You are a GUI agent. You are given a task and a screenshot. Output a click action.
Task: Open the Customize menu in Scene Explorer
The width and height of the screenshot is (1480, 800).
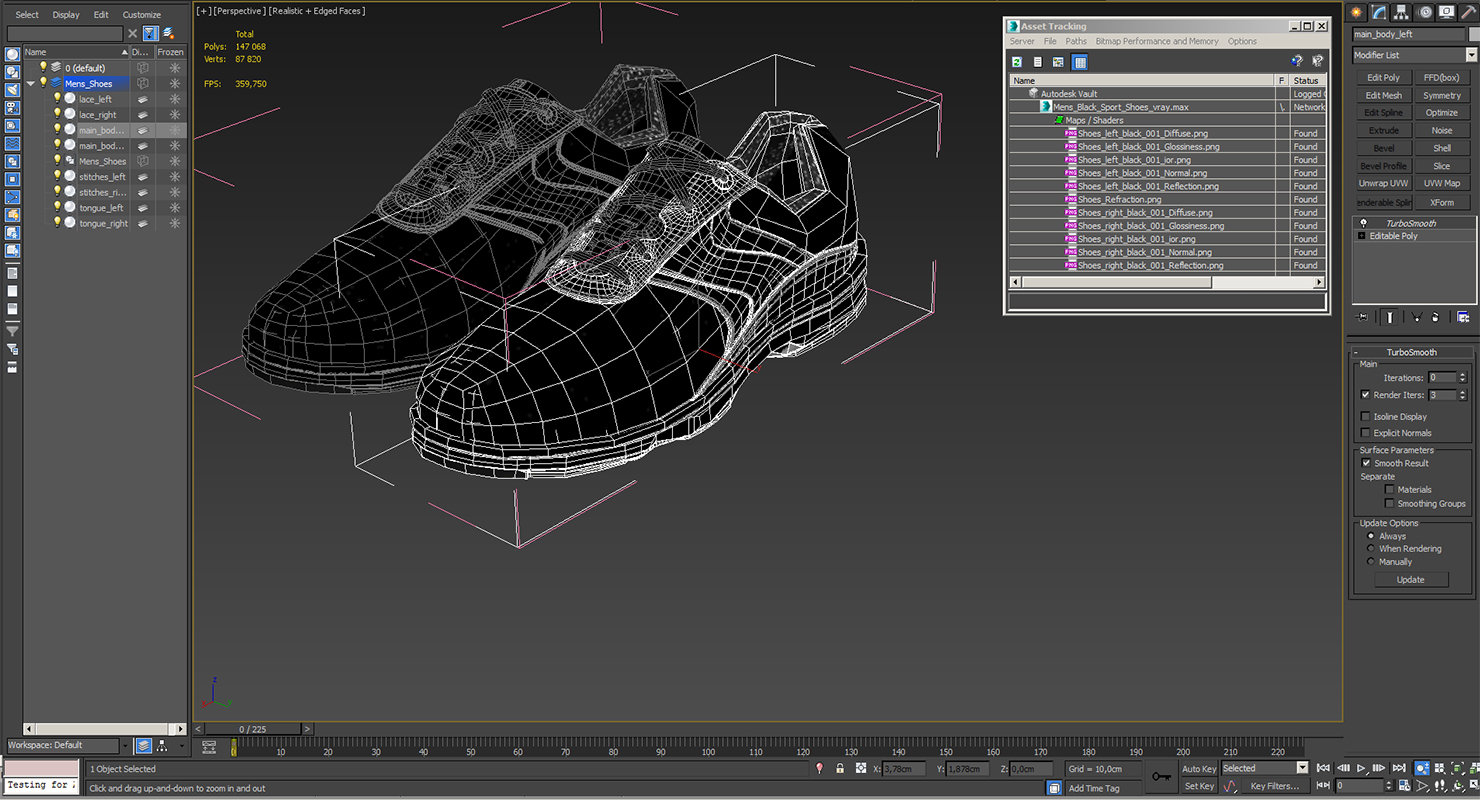click(141, 15)
